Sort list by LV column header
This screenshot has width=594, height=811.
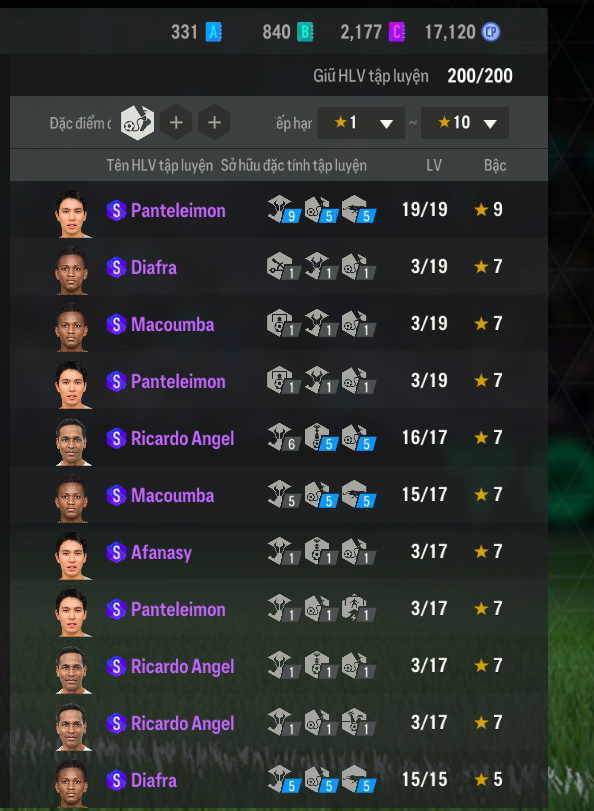tap(434, 166)
